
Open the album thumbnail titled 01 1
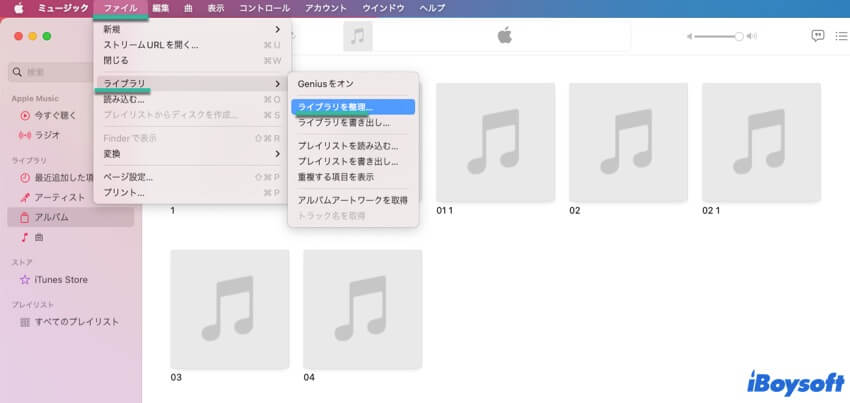point(495,142)
